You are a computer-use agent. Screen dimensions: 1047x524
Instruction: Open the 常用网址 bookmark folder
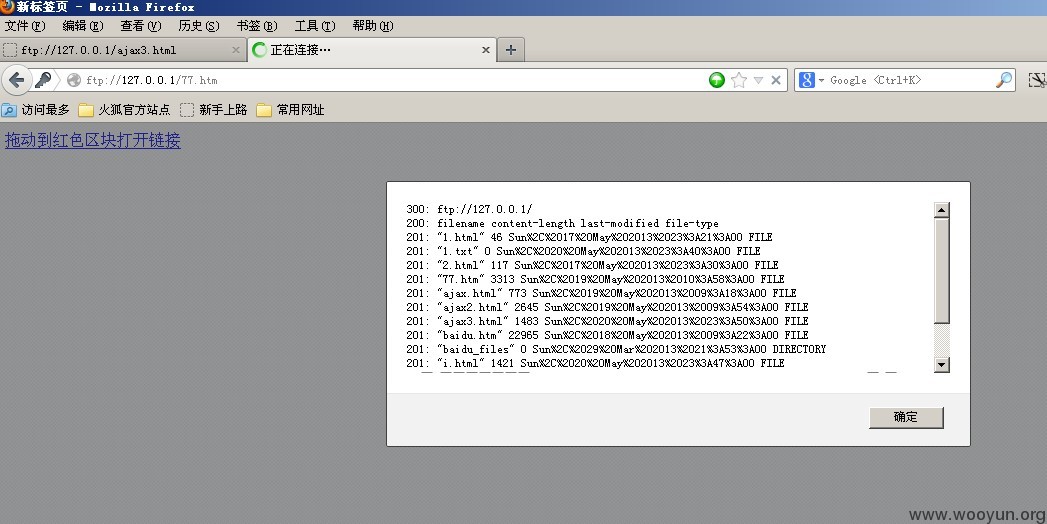290,109
